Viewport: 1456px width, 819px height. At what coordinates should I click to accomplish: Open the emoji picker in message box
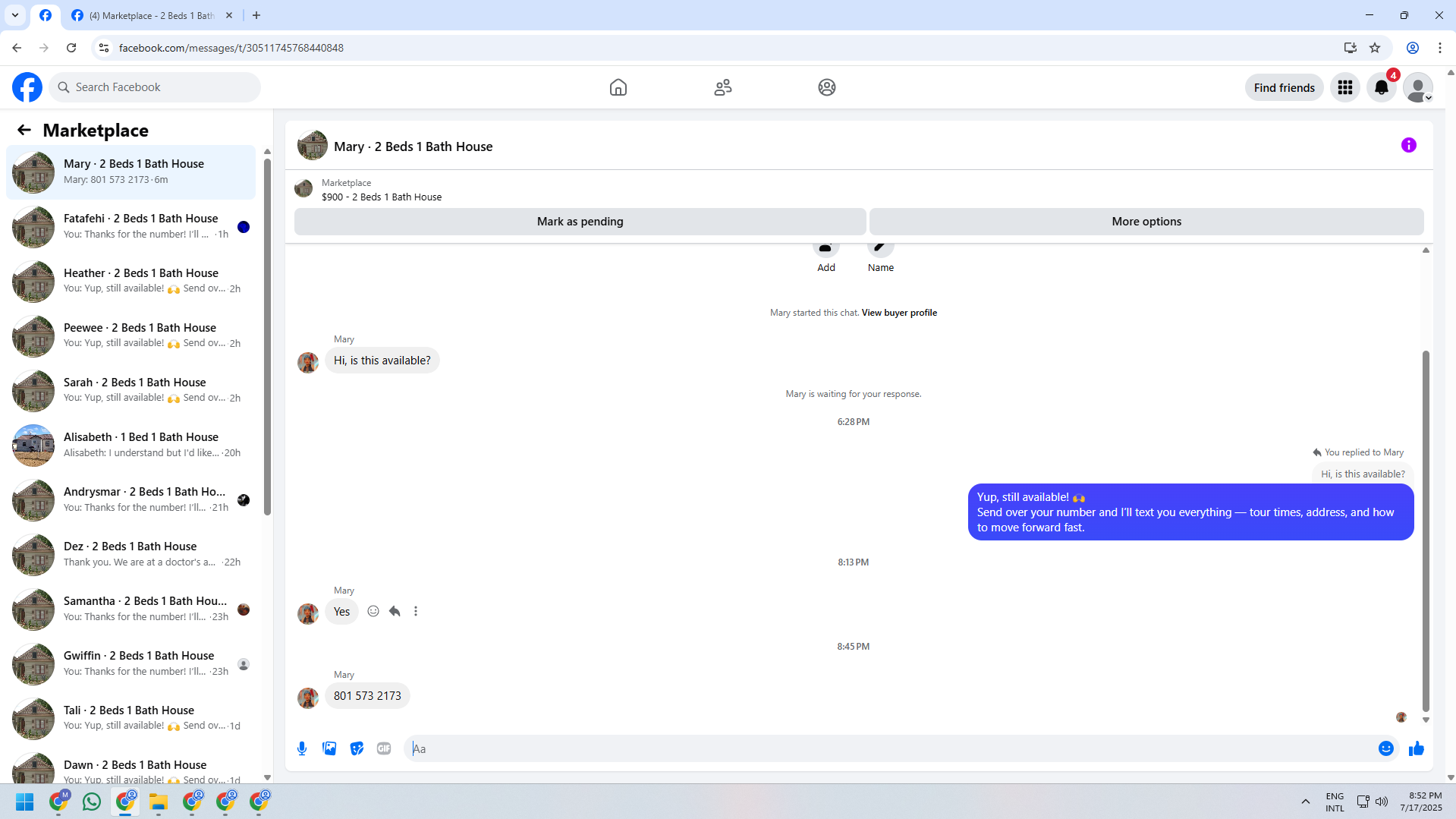[x=1386, y=748]
